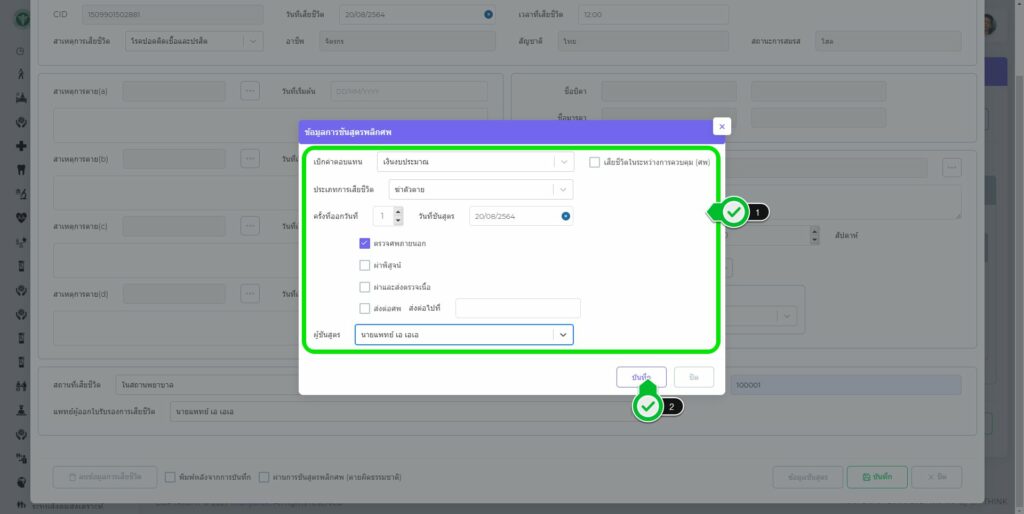Click the clock icon in left sidebar
This screenshot has height=514, width=1024.
pos(21,51)
